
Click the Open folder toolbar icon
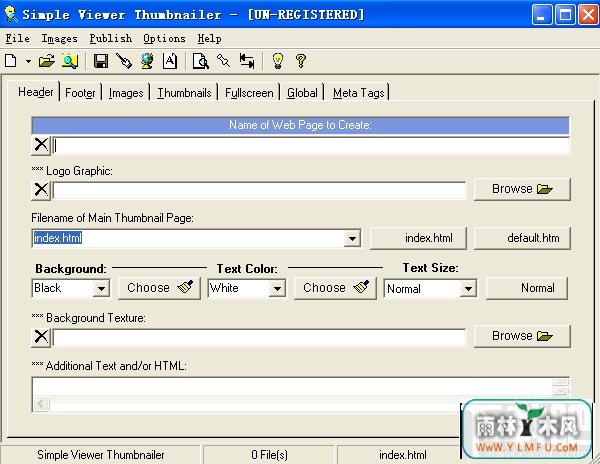coord(47,61)
